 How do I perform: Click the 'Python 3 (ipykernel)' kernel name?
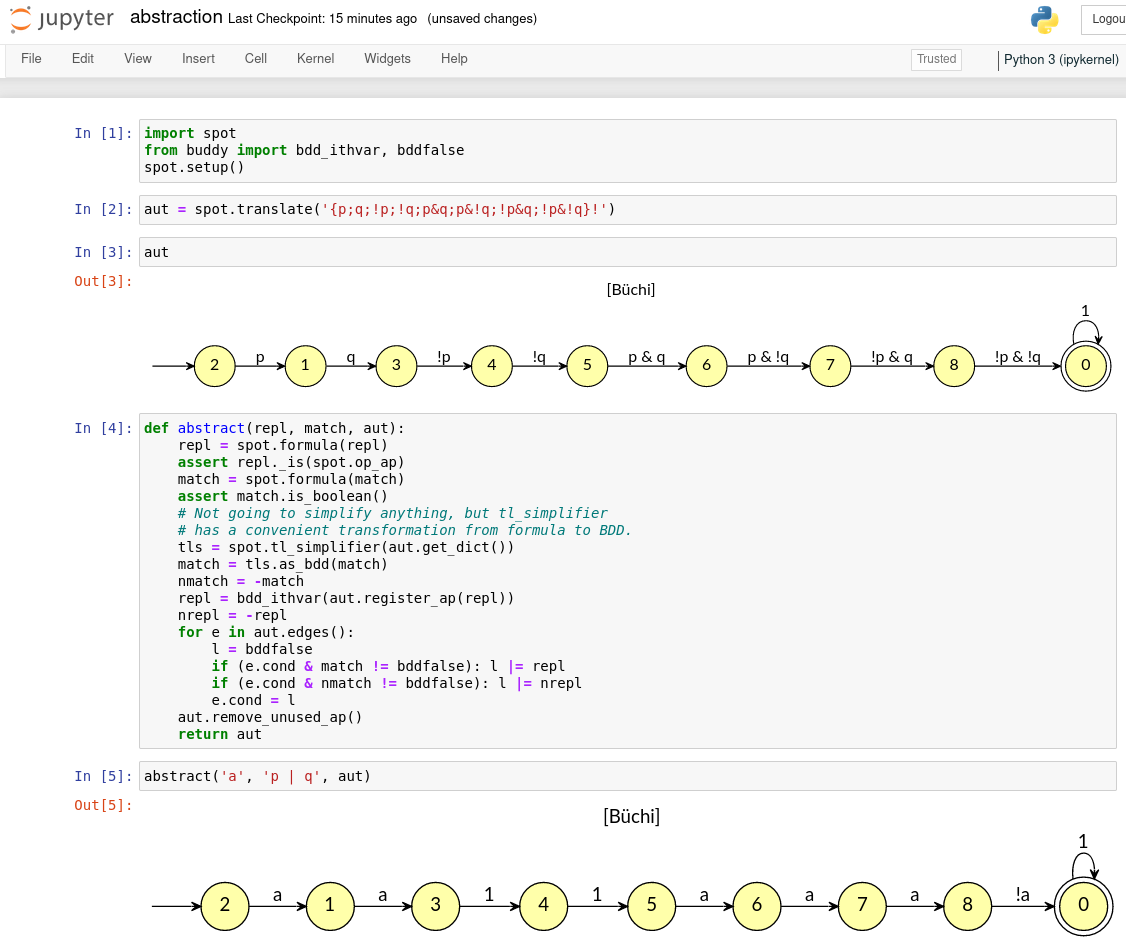(x=1061, y=60)
